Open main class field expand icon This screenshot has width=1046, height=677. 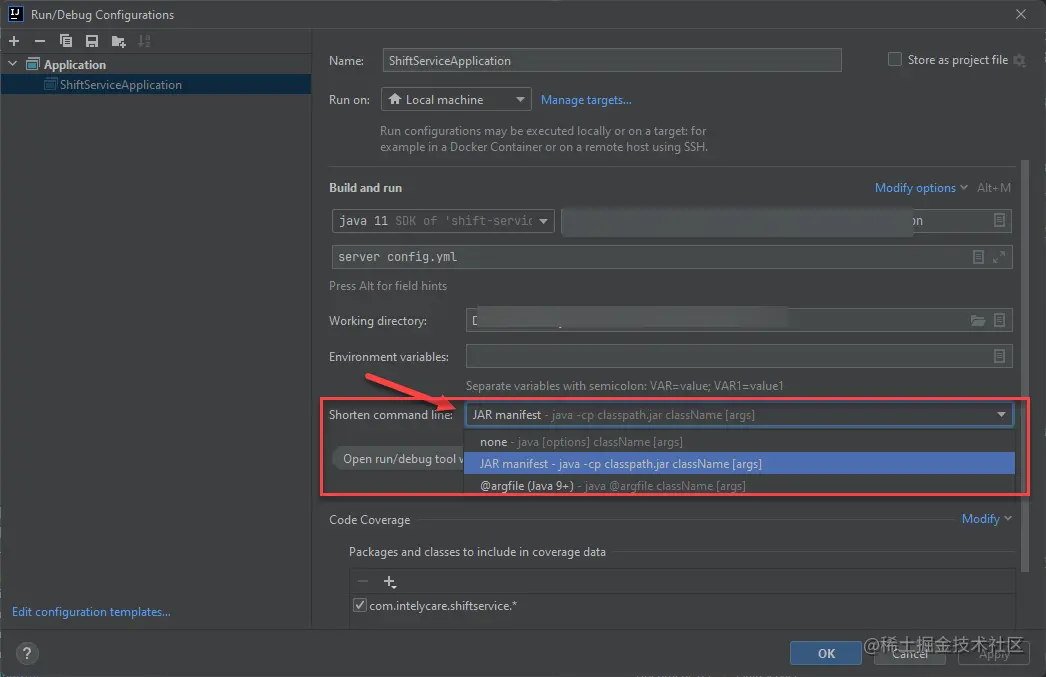[x=999, y=220]
